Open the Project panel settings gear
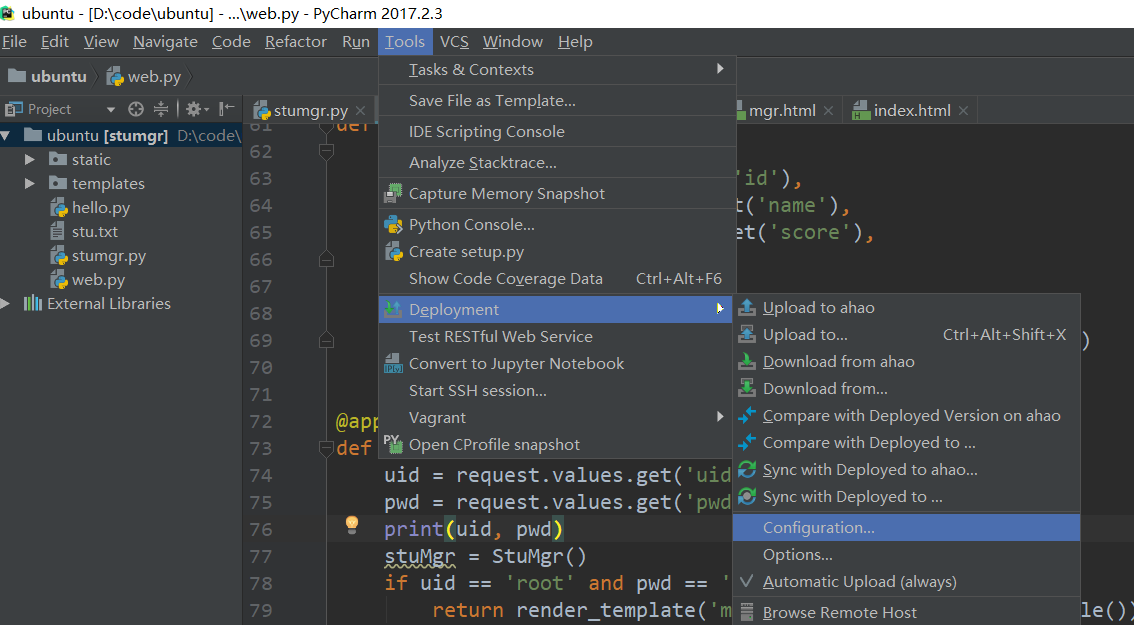The image size is (1134, 625). pos(196,109)
